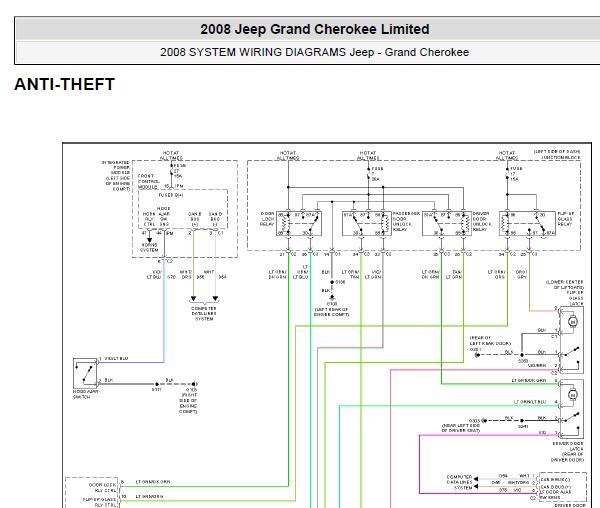Click the Hood Ajar Switch symbol
The image size is (600, 508).
click(x=85, y=373)
